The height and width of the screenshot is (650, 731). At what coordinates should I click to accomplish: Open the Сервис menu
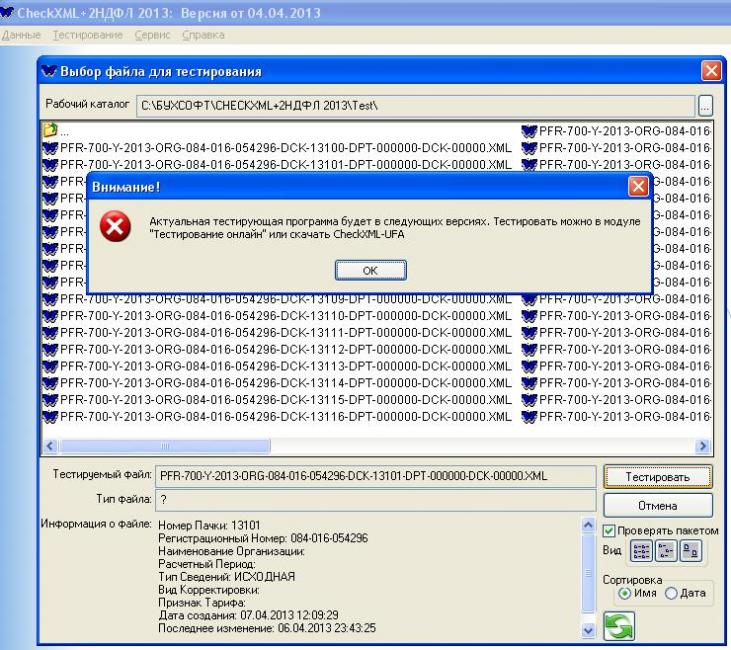coord(152,35)
